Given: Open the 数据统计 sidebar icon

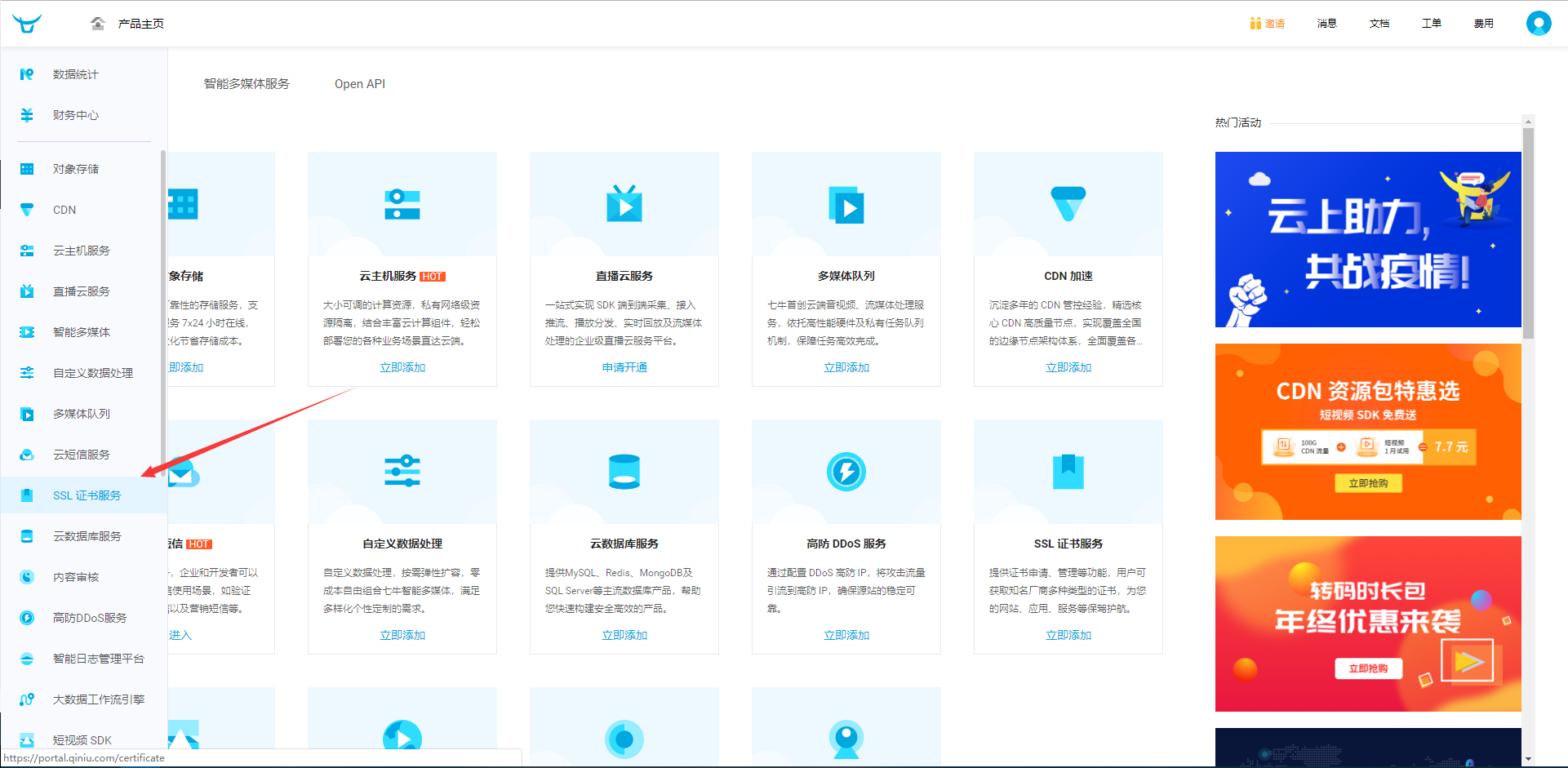Looking at the screenshot, I should [x=27, y=74].
